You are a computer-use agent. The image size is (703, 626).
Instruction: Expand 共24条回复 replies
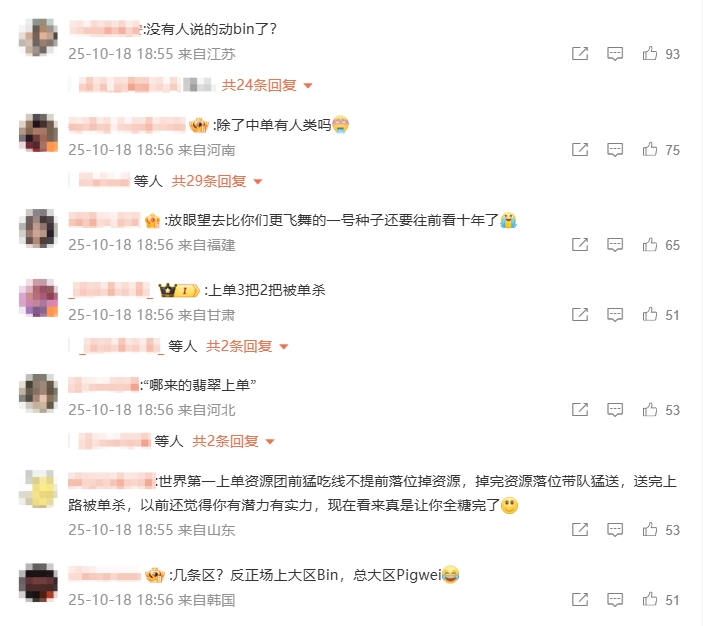[x=267, y=85]
